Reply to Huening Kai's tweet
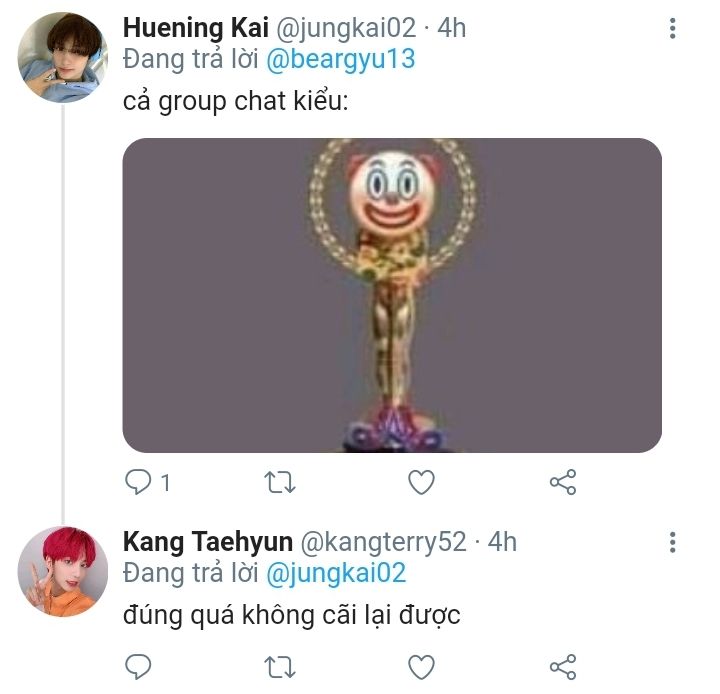This screenshot has width=720, height=694. (138, 482)
